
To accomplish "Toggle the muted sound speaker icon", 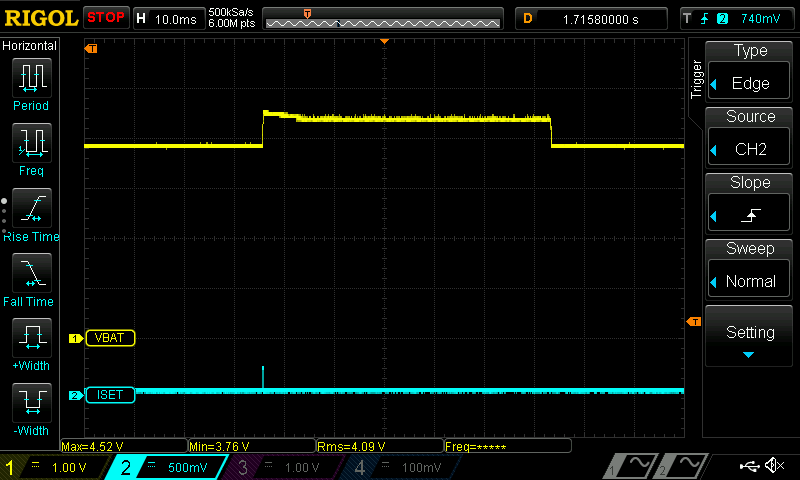I will click(x=774, y=465).
